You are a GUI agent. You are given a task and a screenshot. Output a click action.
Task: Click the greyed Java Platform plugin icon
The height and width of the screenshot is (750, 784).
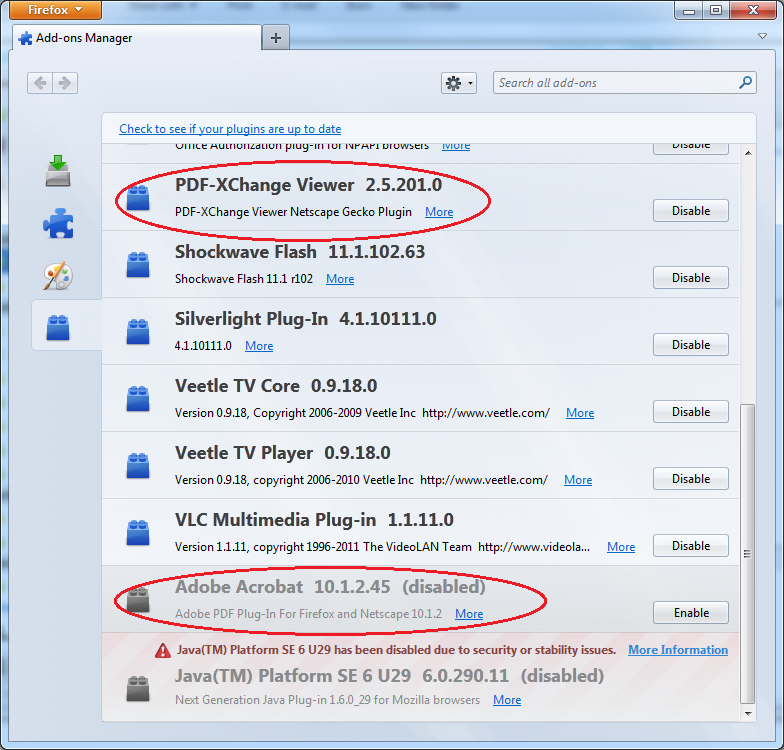point(138,688)
